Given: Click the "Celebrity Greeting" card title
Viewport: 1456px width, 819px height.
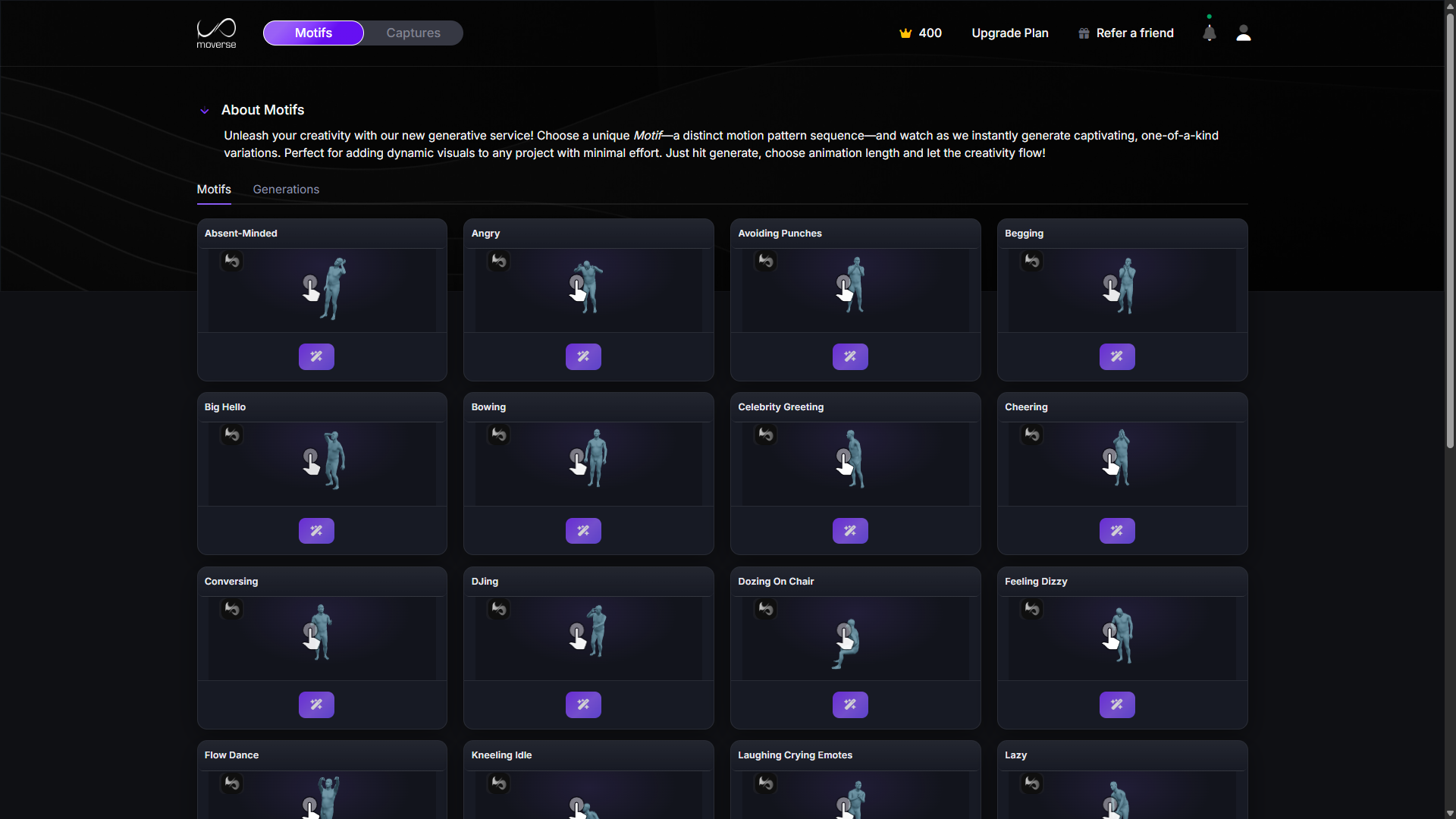Looking at the screenshot, I should (780, 407).
